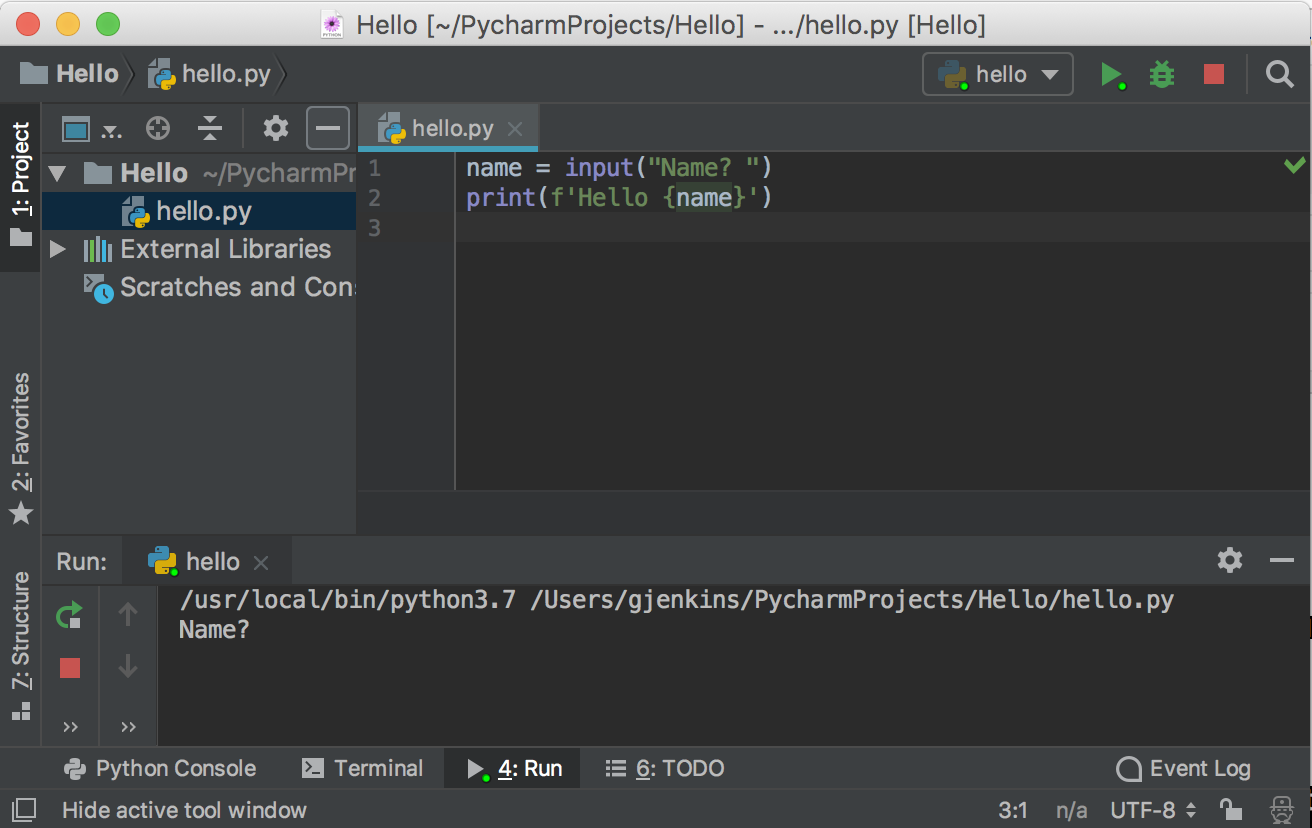This screenshot has width=1312, height=828.
Task: Click the green inspection checkmark in editor
Action: click(1295, 165)
